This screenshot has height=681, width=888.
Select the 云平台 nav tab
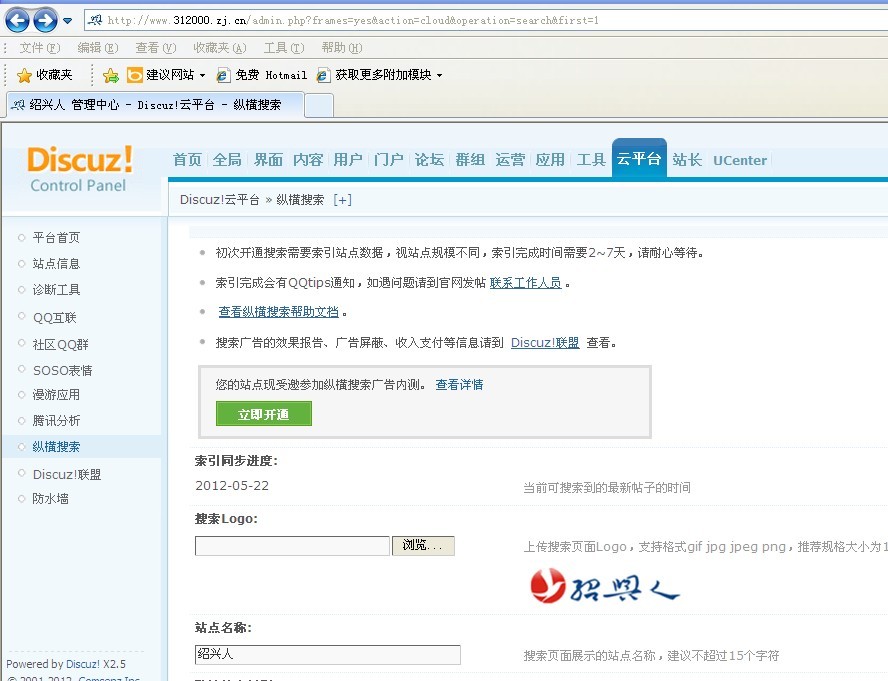(x=639, y=159)
